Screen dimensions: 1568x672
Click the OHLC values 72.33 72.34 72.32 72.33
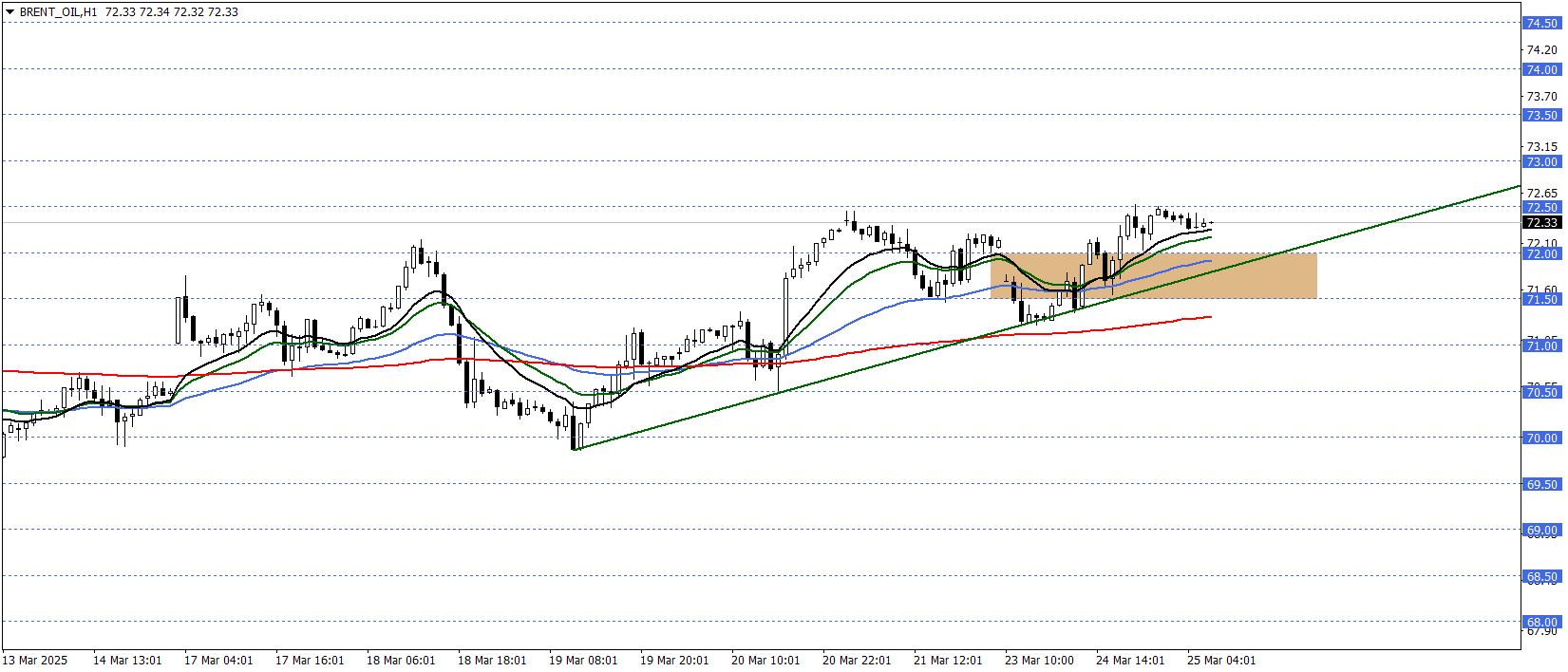172,12
